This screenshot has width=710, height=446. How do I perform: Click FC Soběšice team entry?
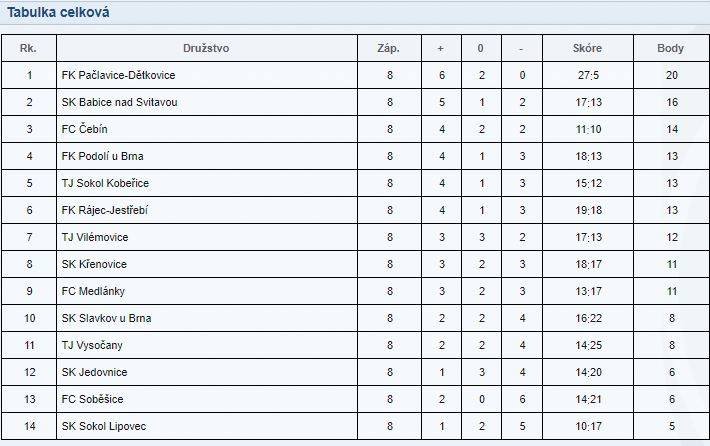pos(92,399)
